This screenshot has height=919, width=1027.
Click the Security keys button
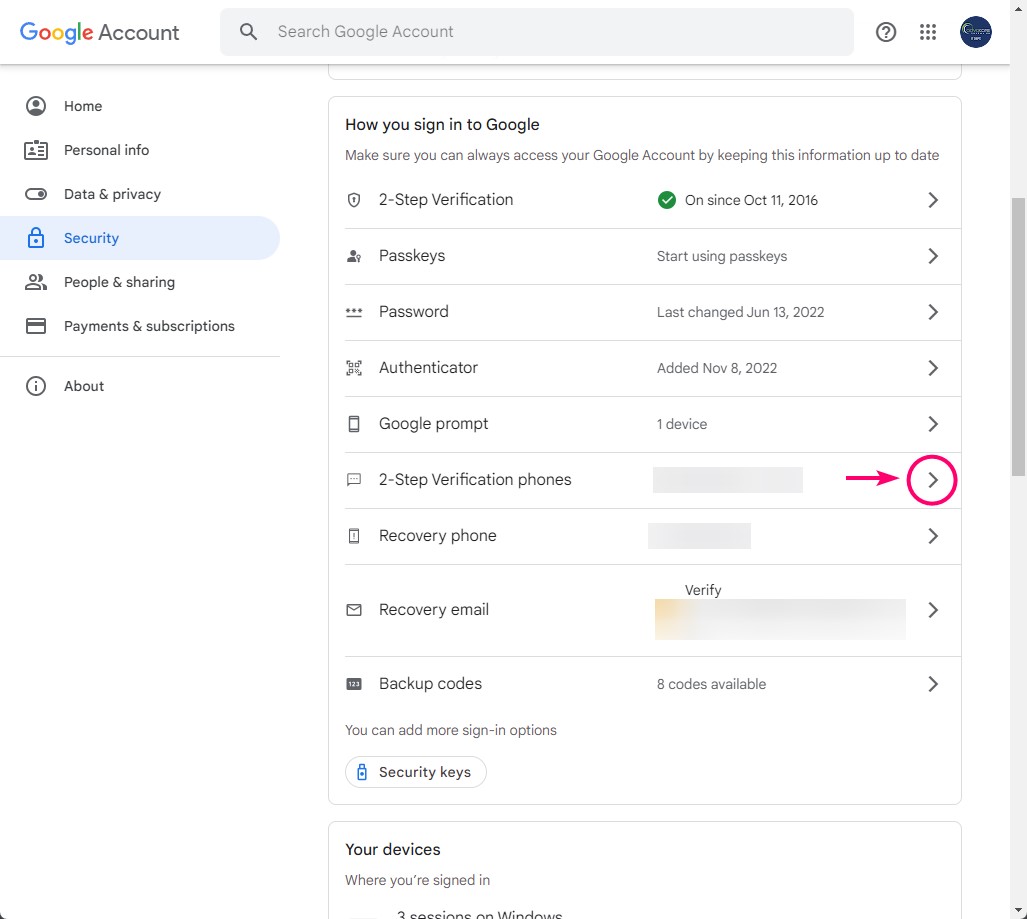click(416, 772)
